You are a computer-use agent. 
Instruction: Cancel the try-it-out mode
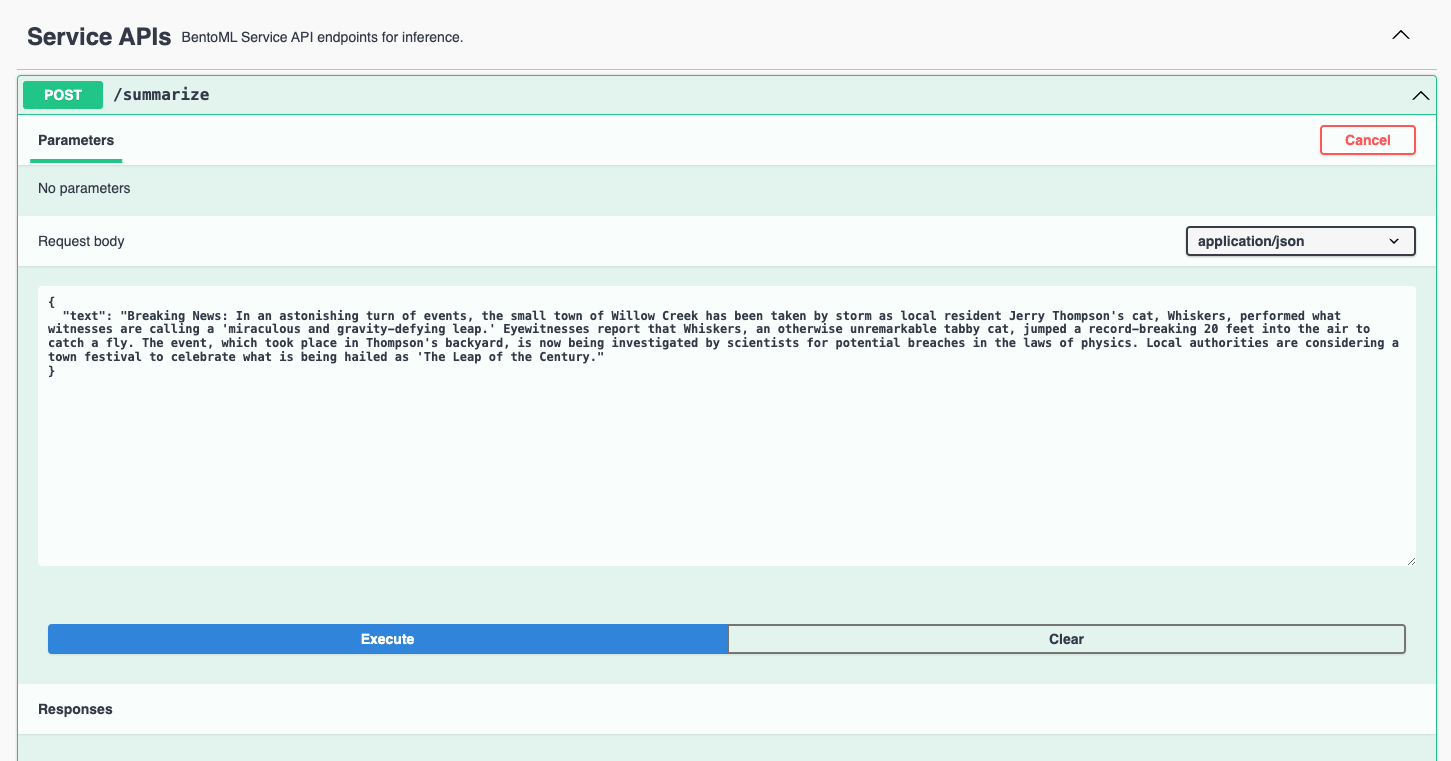click(x=1367, y=140)
